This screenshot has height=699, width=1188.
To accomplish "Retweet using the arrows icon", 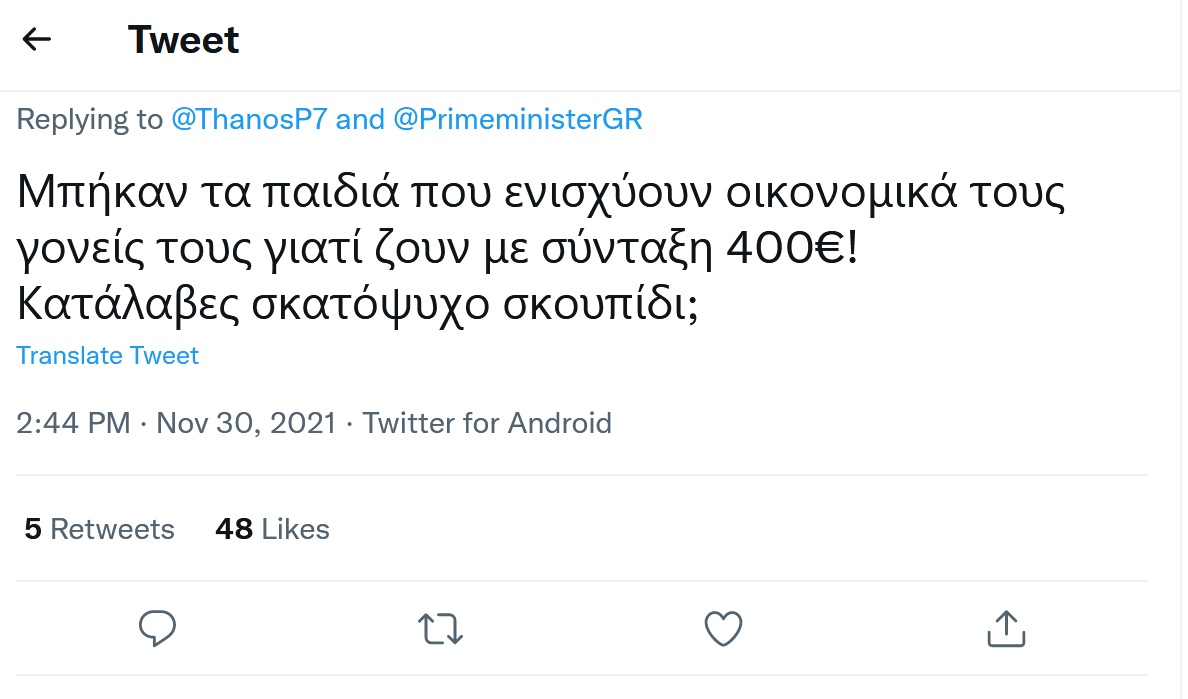I will (x=439, y=629).
